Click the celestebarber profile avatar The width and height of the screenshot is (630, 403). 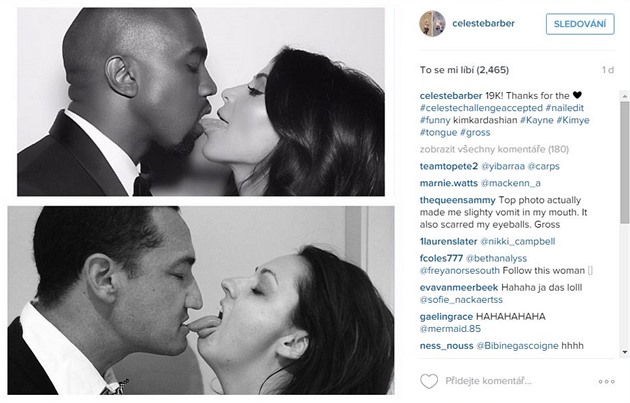click(x=432, y=24)
